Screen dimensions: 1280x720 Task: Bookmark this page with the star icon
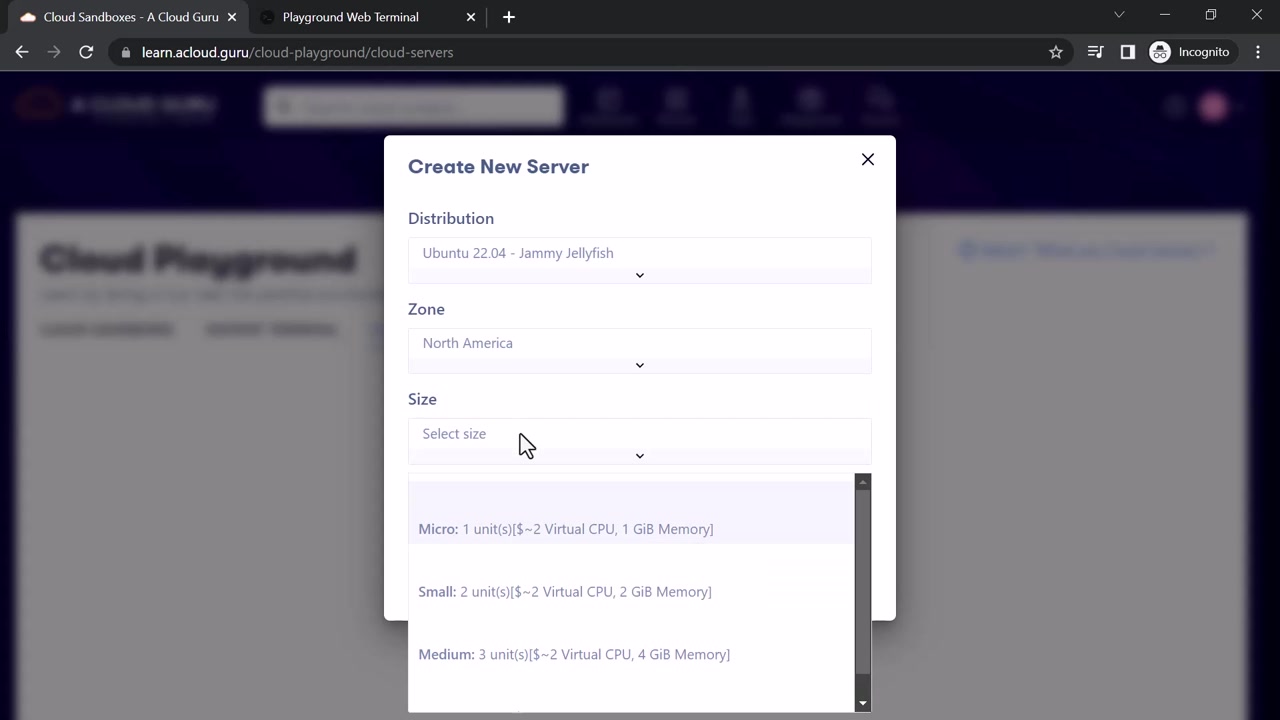(x=1056, y=52)
